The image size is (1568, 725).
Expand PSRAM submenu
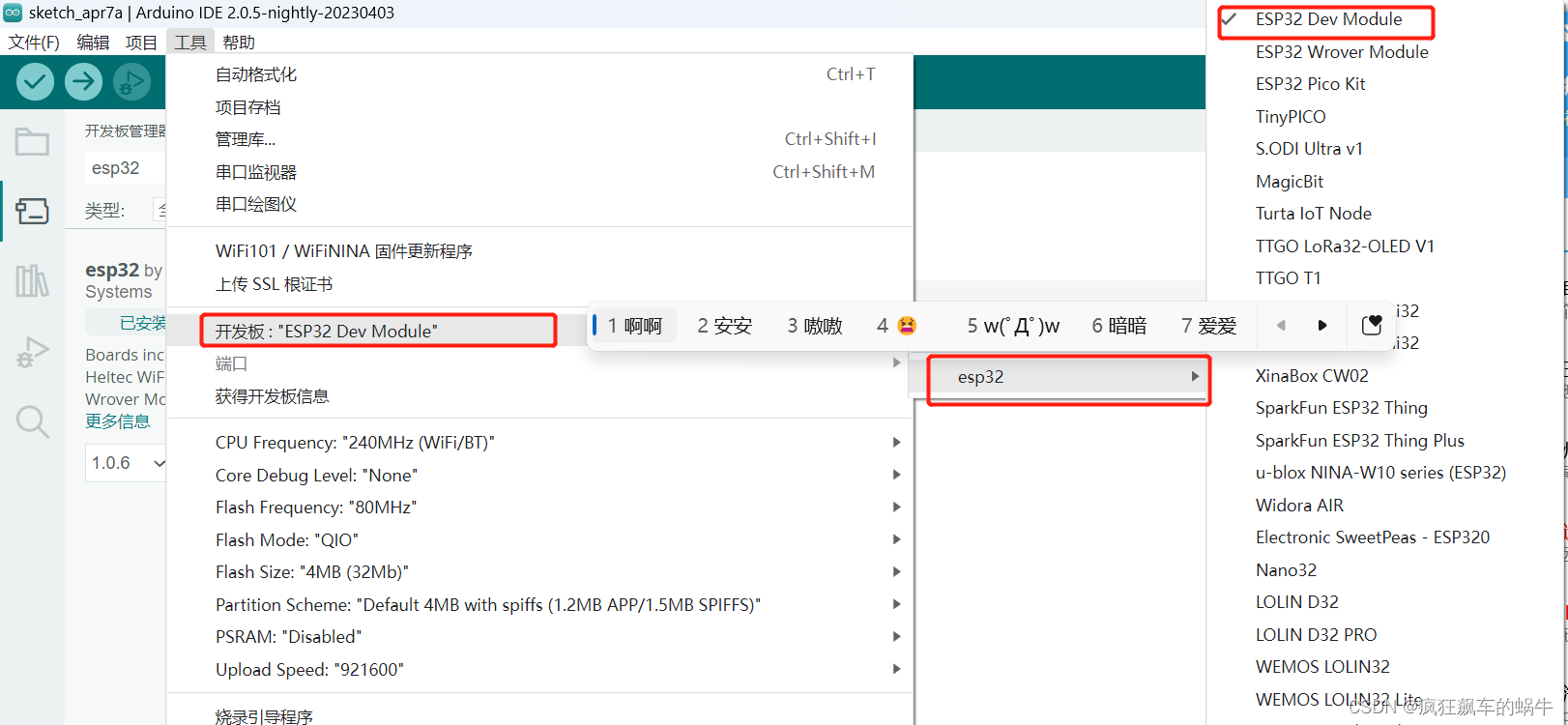pyautogui.click(x=539, y=636)
